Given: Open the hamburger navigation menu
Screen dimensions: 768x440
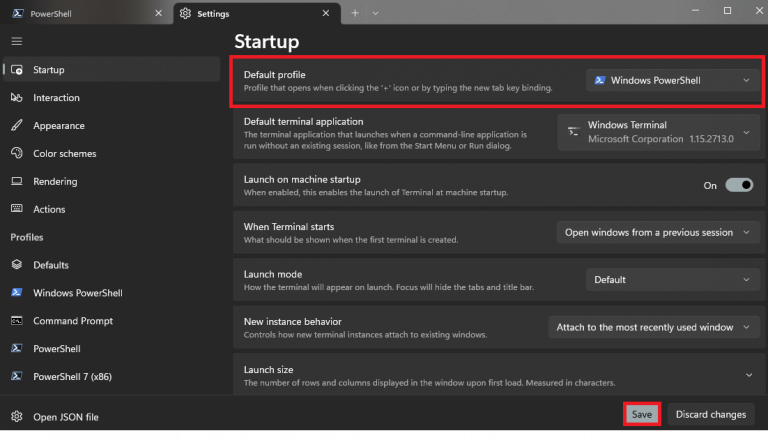Looking at the screenshot, I should tap(17, 41).
